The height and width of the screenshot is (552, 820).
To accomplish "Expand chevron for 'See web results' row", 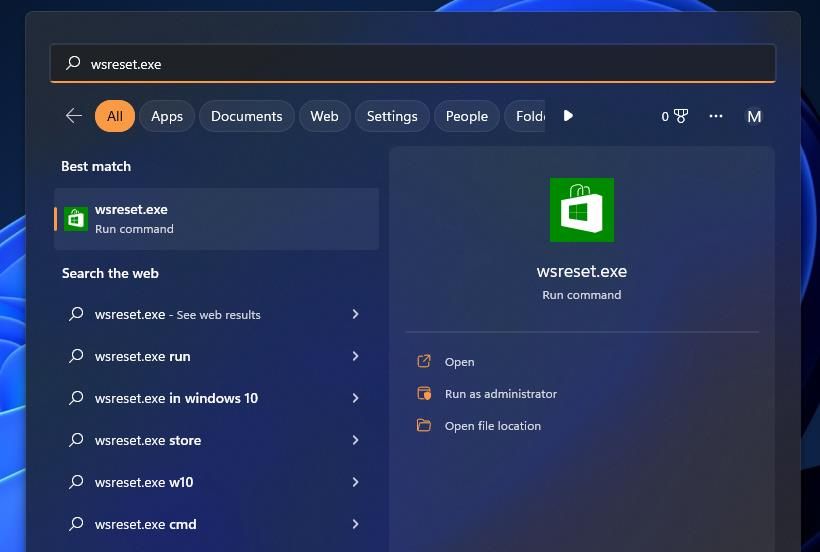I will (356, 314).
